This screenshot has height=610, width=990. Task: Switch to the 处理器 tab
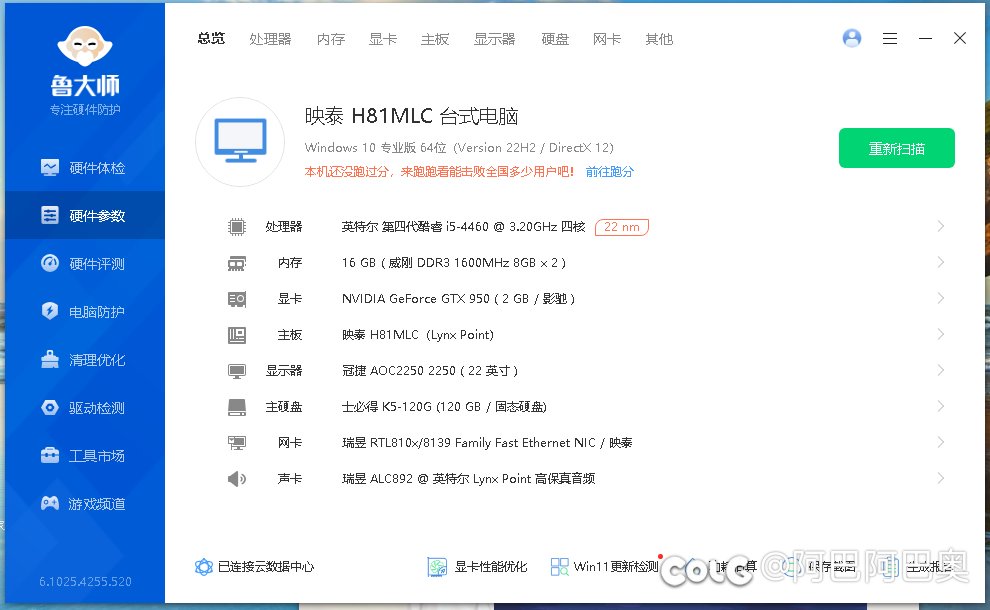pyautogui.click(x=270, y=39)
